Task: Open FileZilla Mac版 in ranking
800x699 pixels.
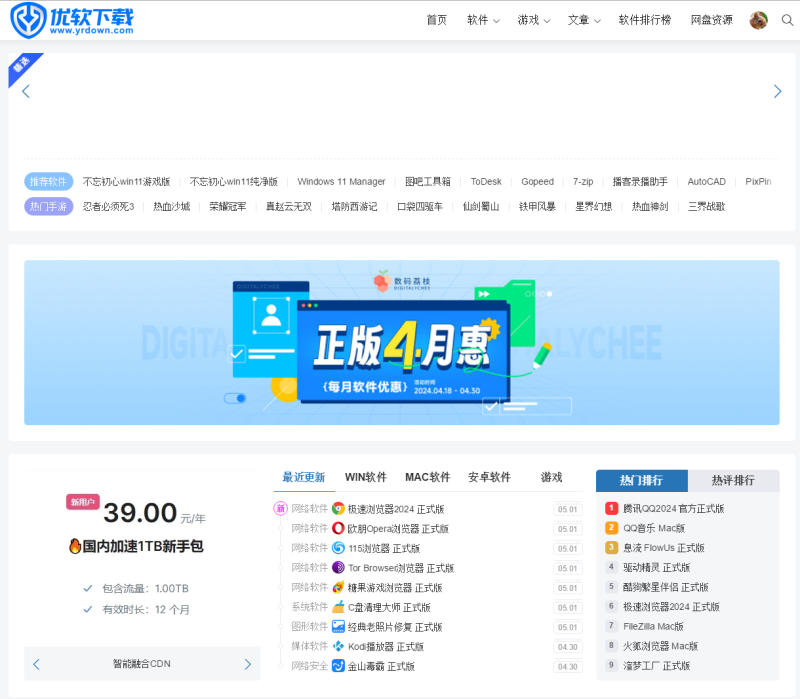Action: point(653,627)
